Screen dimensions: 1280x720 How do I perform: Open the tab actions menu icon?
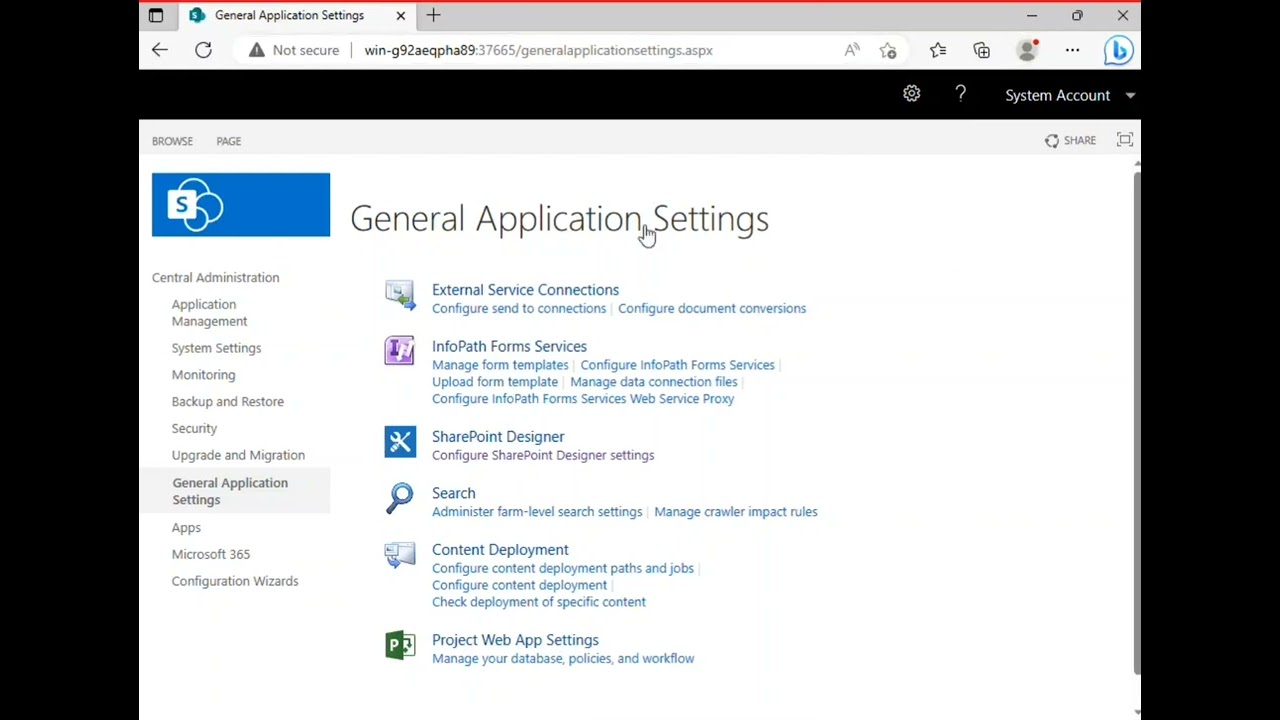tap(156, 15)
